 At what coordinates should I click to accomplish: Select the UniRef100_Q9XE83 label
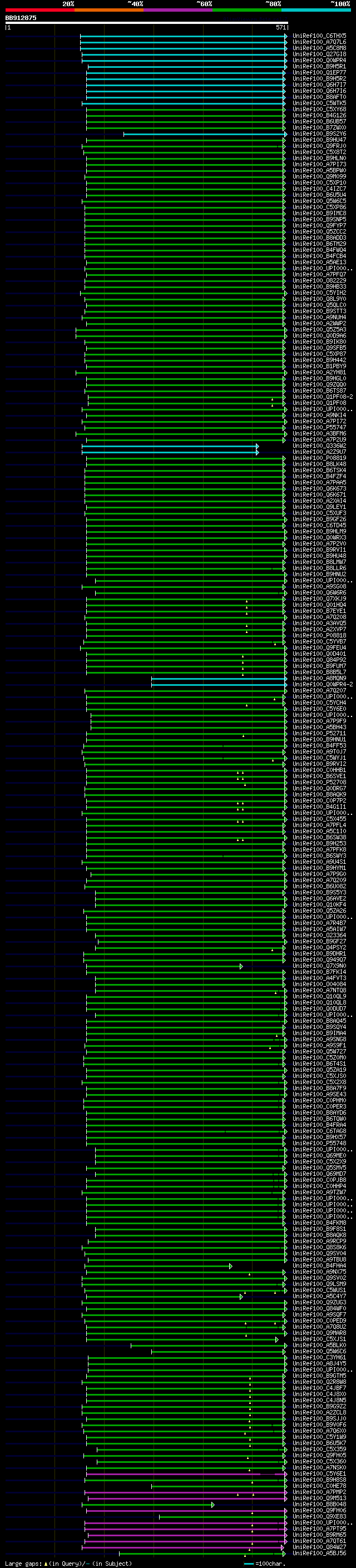(319, 1517)
